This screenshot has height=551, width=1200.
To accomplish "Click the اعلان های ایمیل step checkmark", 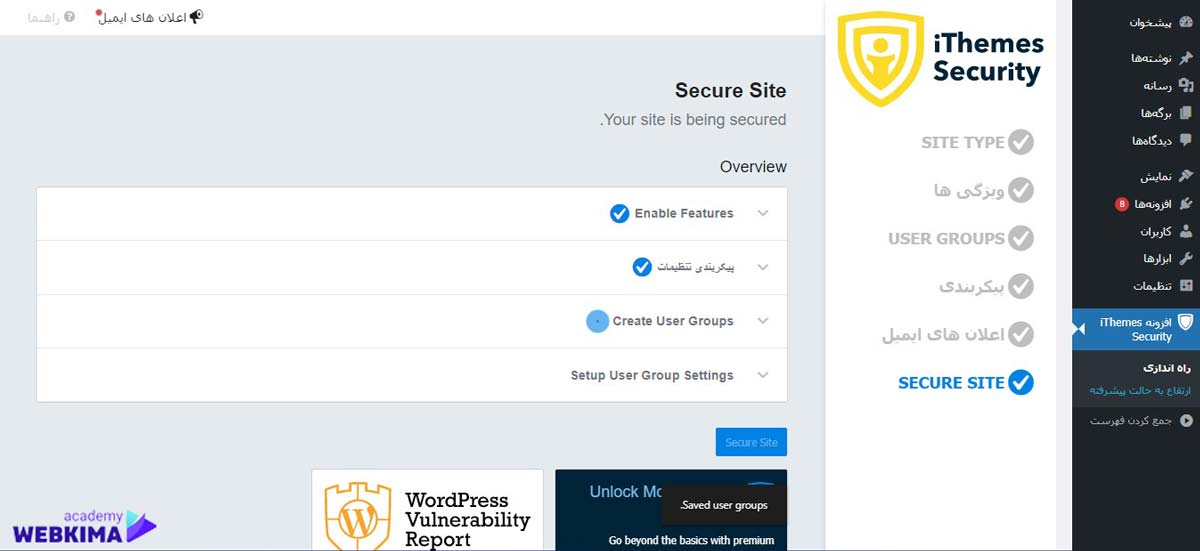I will 1020,334.
